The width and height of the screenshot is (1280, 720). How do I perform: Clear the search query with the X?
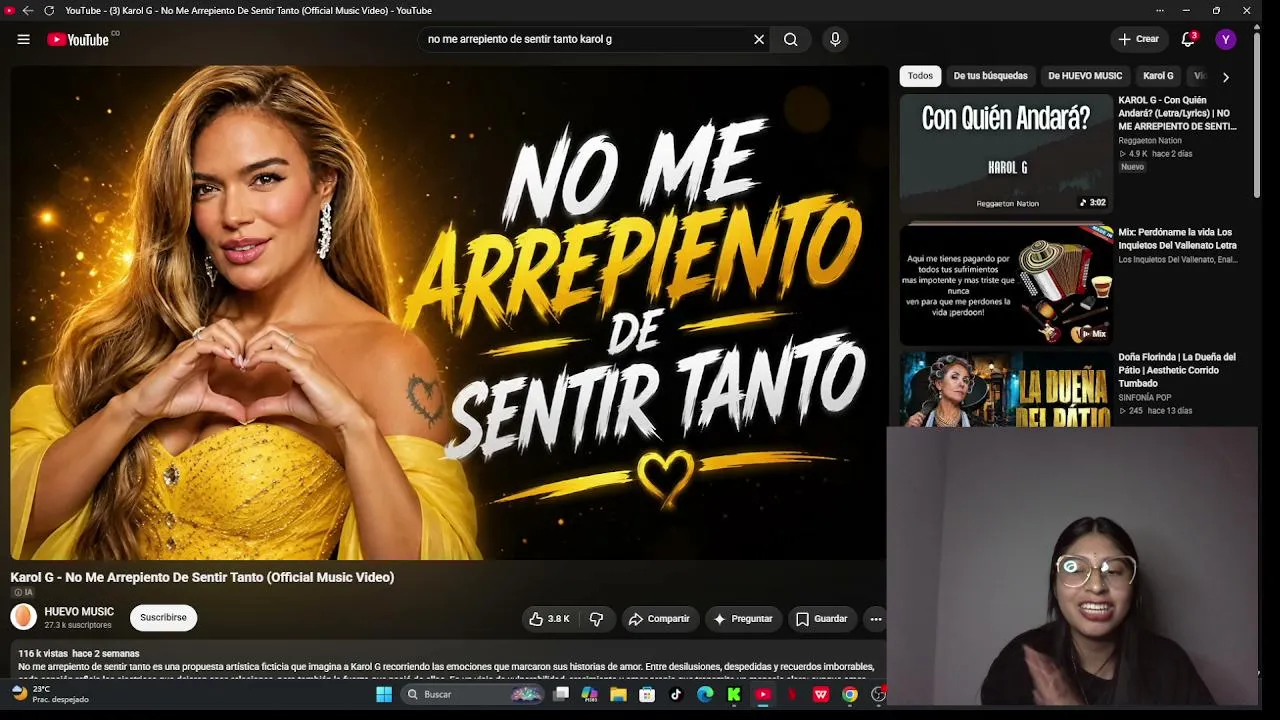(x=759, y=39)
